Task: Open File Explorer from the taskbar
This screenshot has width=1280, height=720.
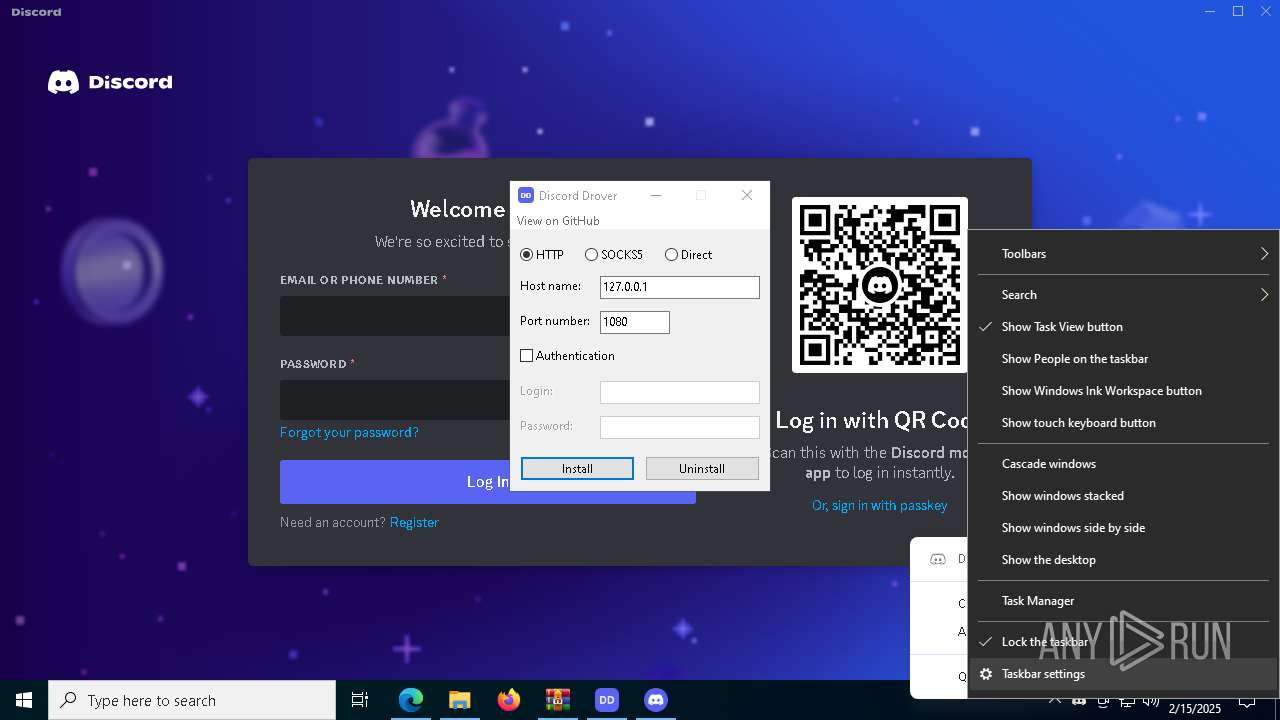Action: (x=459, y=700)
